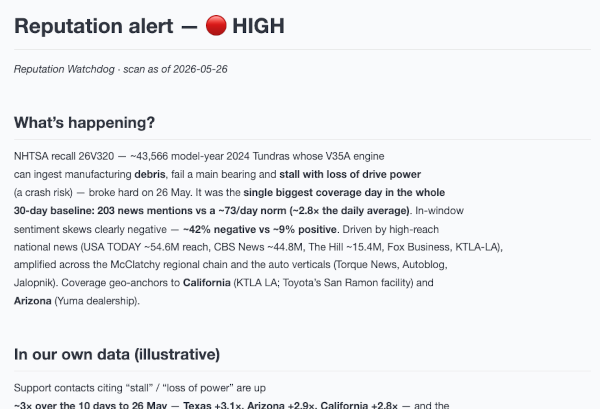The image size is (600, 409).
Task: Click 'USA TODAY ~54.6M reach' text
Action: point(146,247)
